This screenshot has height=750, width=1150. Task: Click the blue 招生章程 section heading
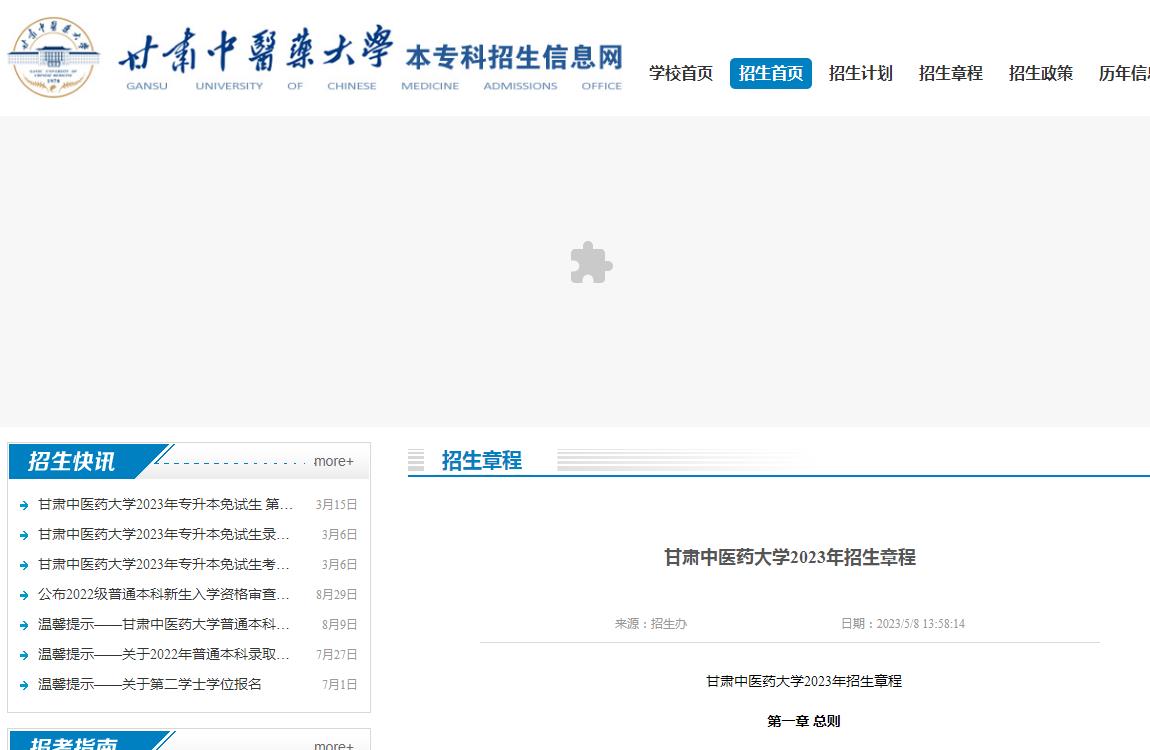(x=482, y=460)
